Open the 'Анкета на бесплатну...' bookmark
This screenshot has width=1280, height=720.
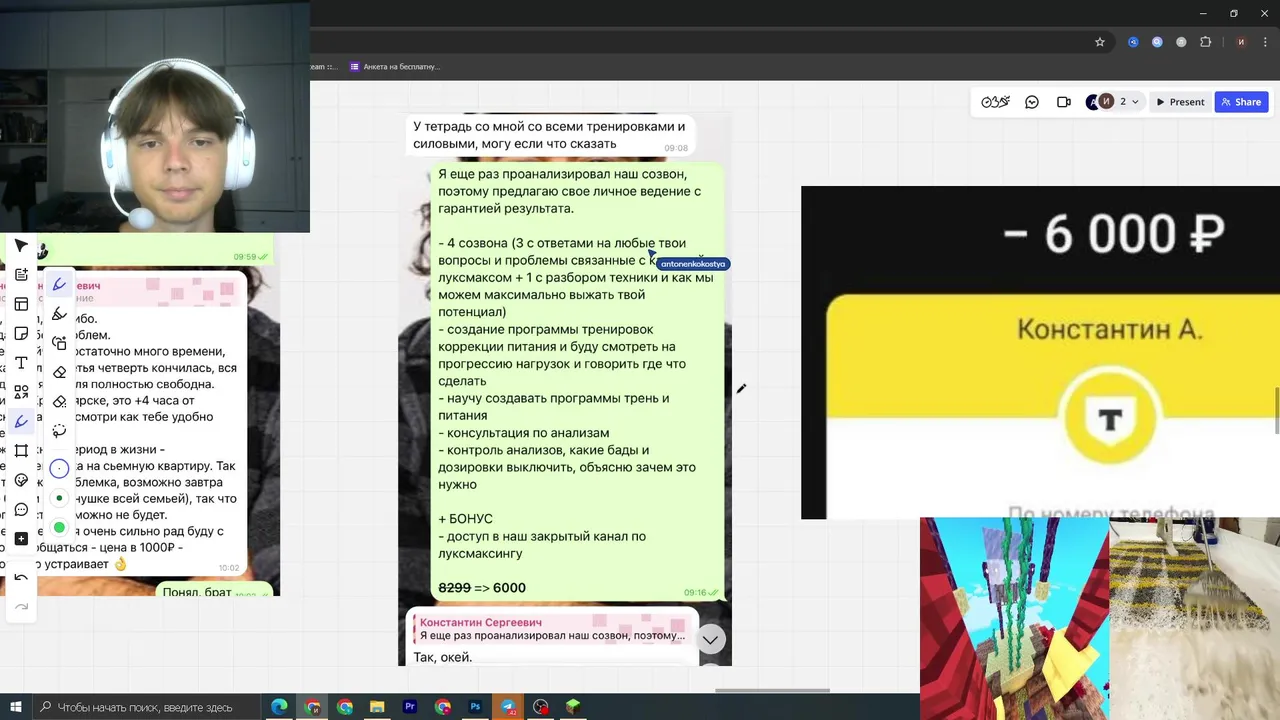coord(395,67)
